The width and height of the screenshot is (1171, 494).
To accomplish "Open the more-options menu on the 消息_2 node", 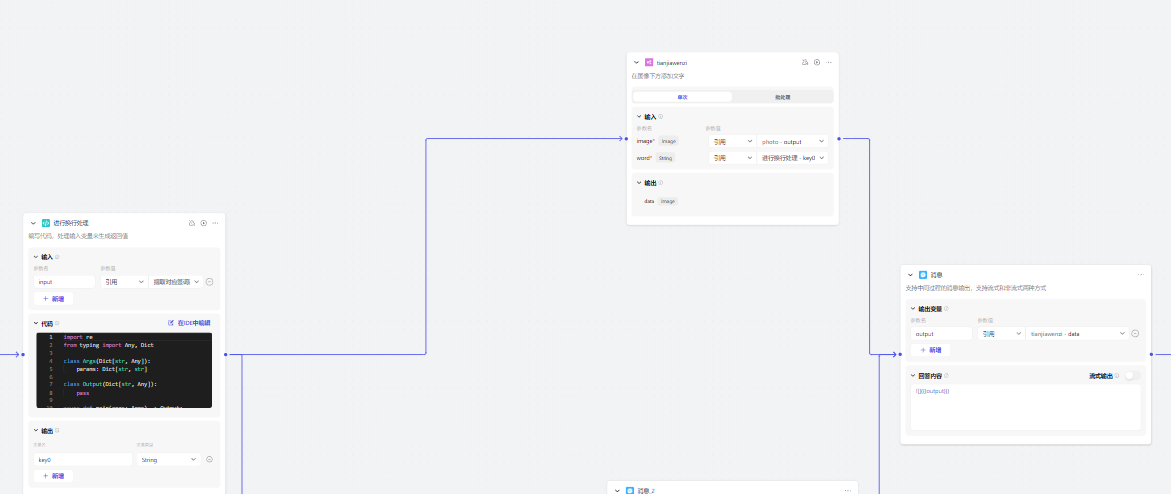I will point(848,490).
